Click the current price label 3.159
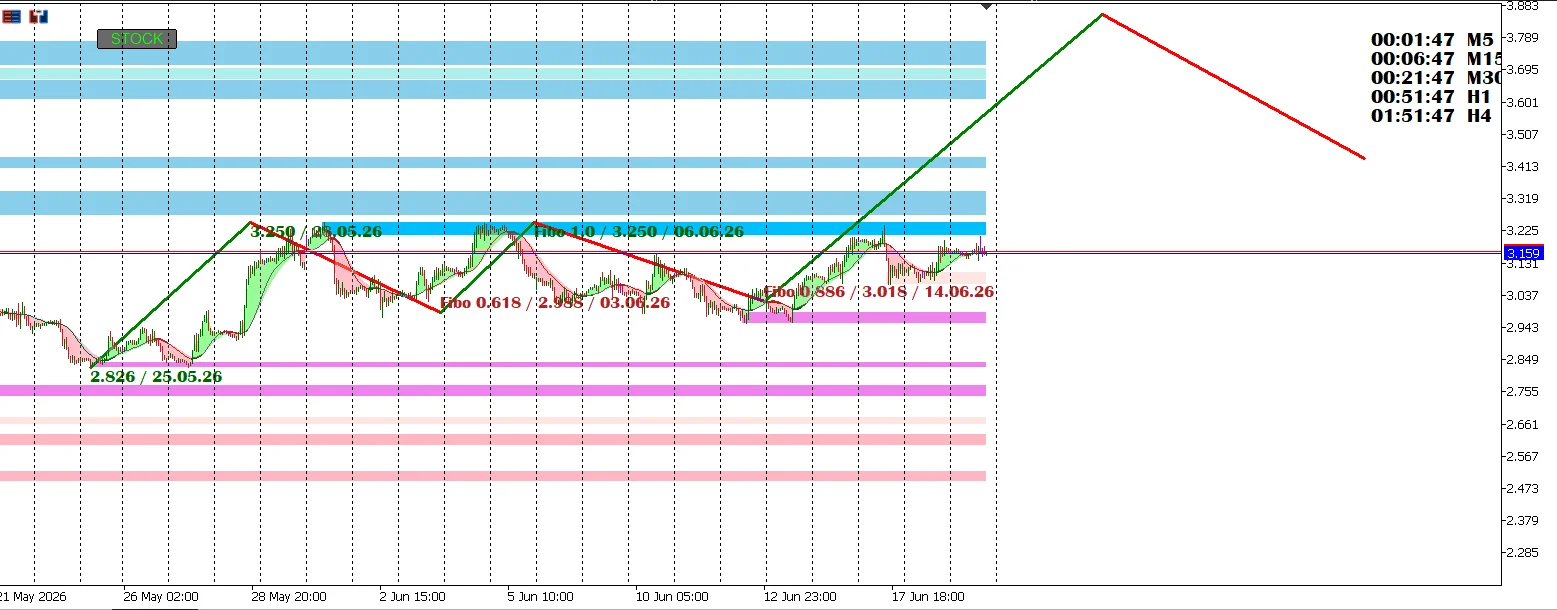 (1524, 253)
